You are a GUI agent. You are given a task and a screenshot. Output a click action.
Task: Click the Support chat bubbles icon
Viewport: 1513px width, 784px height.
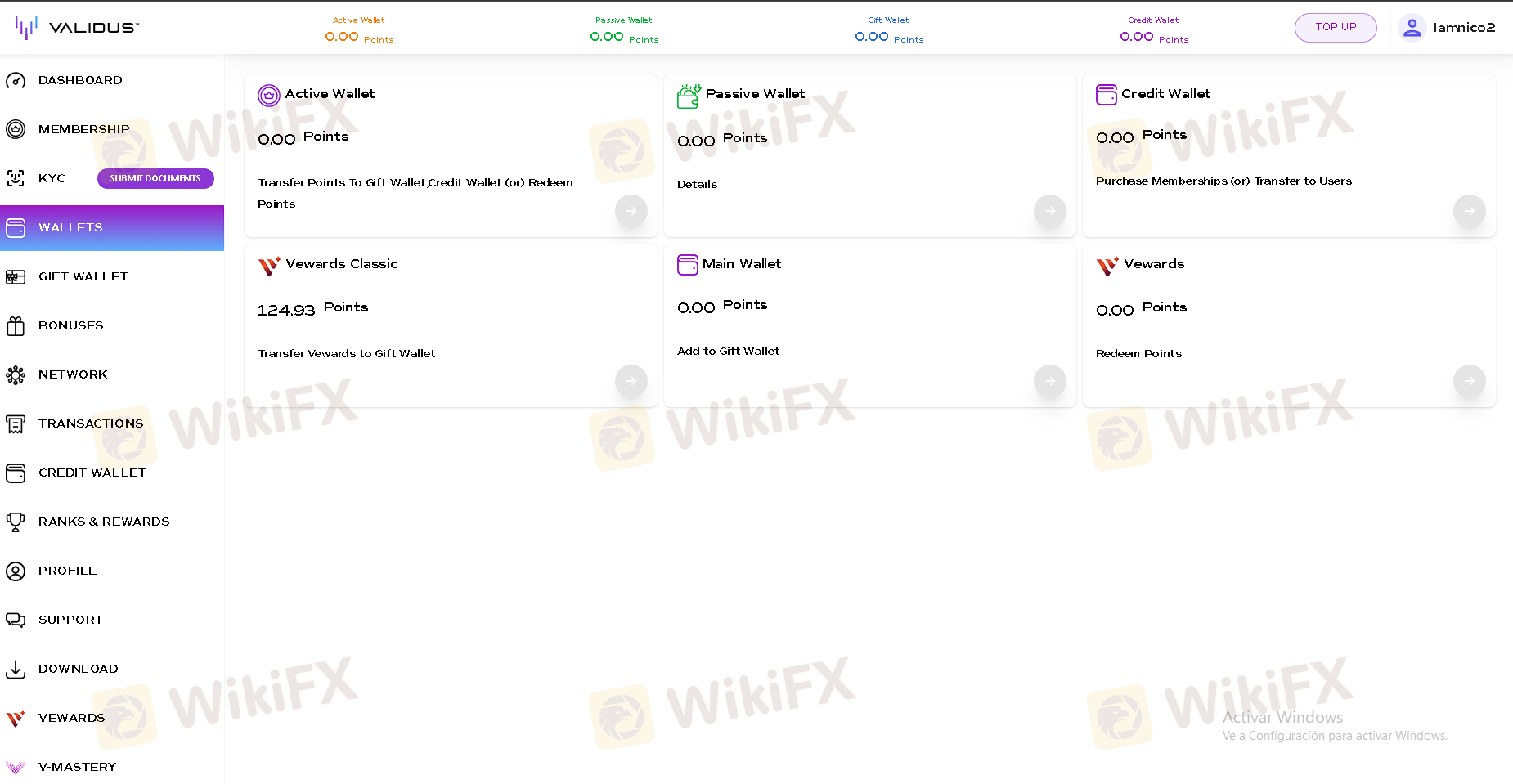pyautogui.click(x=16, y=620)
